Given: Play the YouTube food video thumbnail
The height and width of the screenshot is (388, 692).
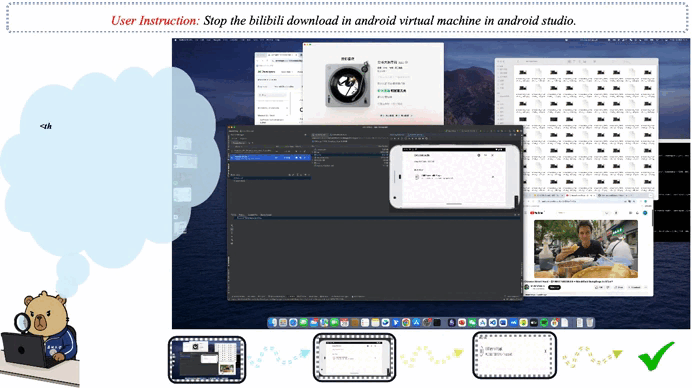Looking at the screenshot, I should click(586, 249).
